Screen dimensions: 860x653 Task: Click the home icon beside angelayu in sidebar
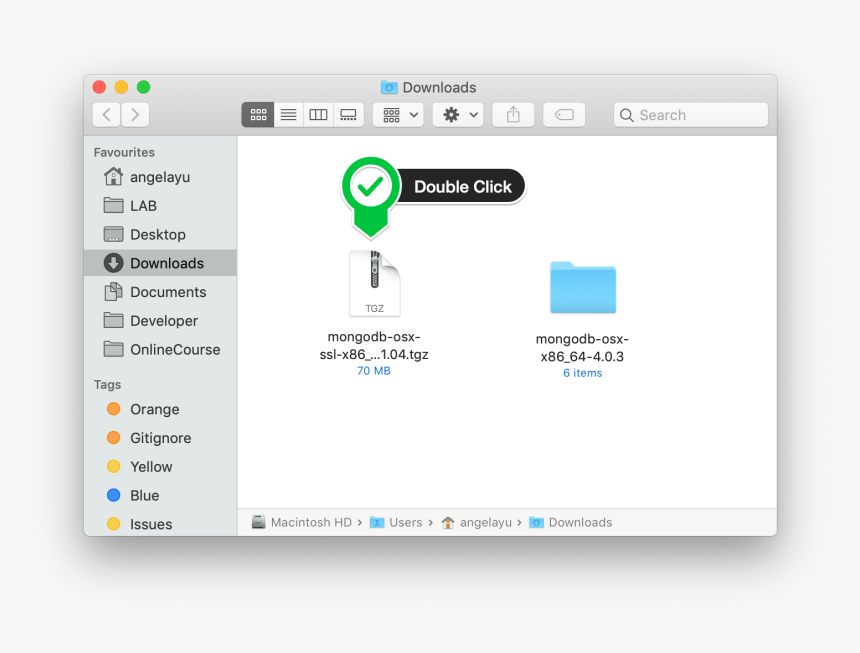coord(114,176)
